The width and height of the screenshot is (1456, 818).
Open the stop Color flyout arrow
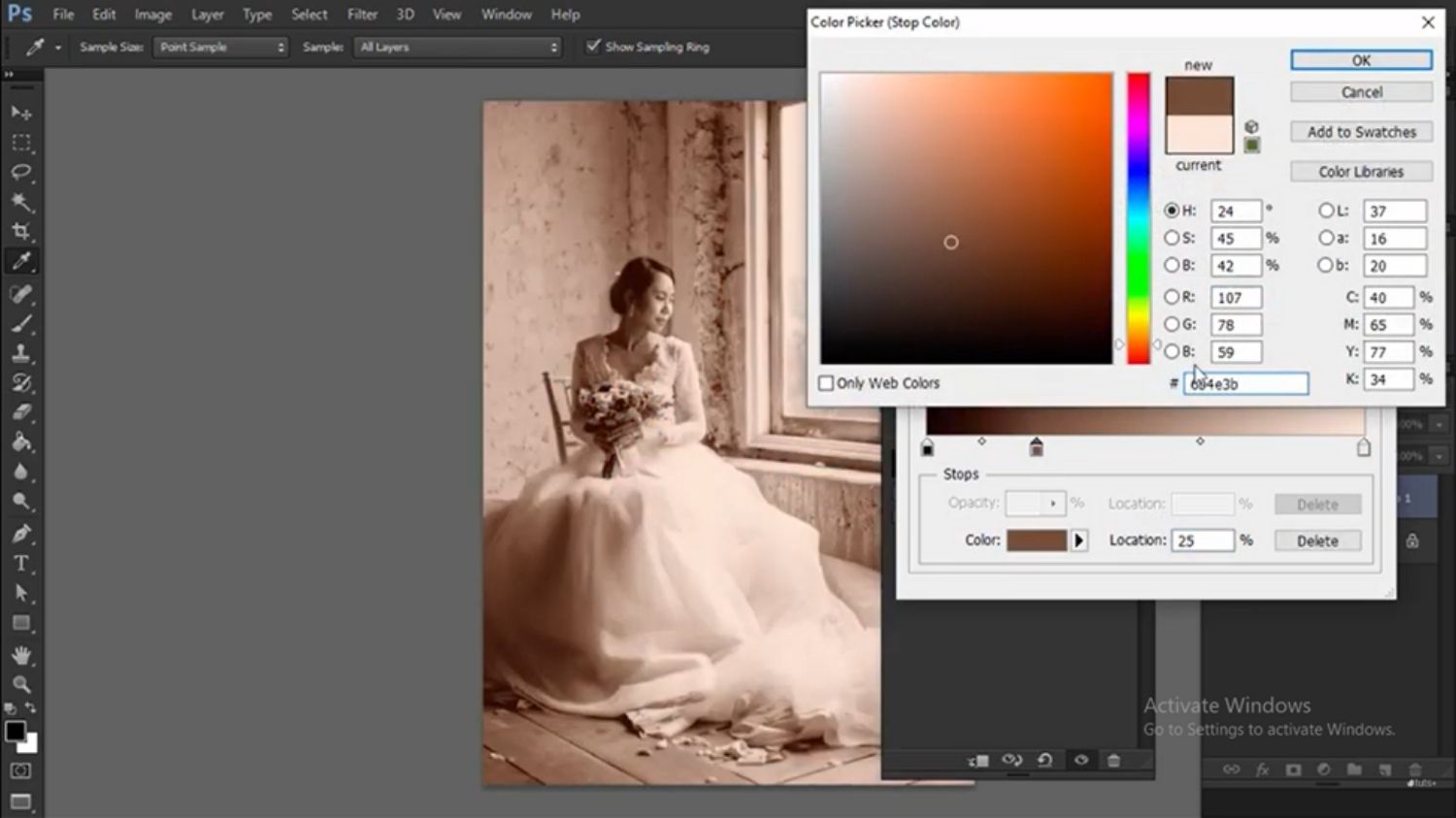[1078, 540]
